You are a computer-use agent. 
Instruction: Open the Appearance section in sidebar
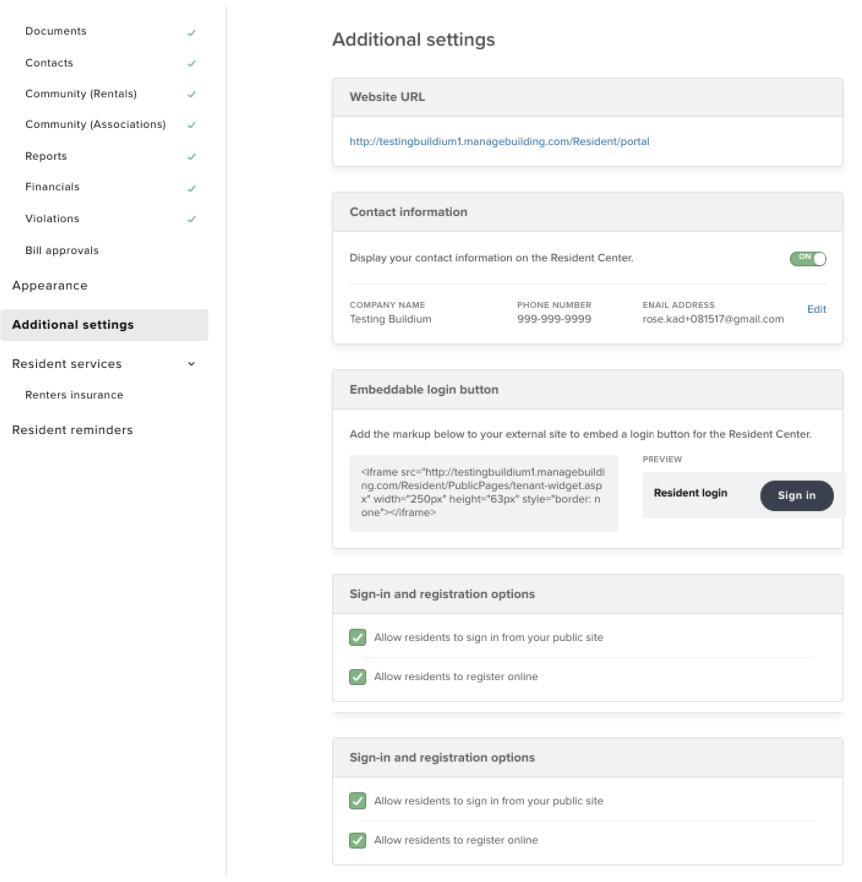pos(50,286)
